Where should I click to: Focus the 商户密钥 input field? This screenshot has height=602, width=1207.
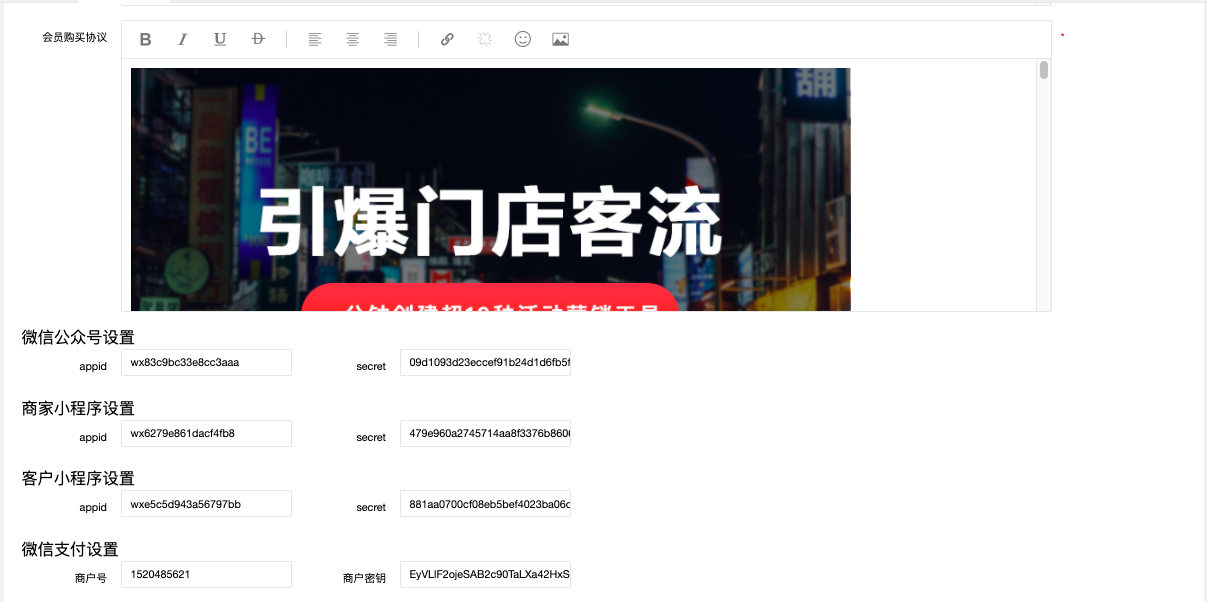coord(485,574)
